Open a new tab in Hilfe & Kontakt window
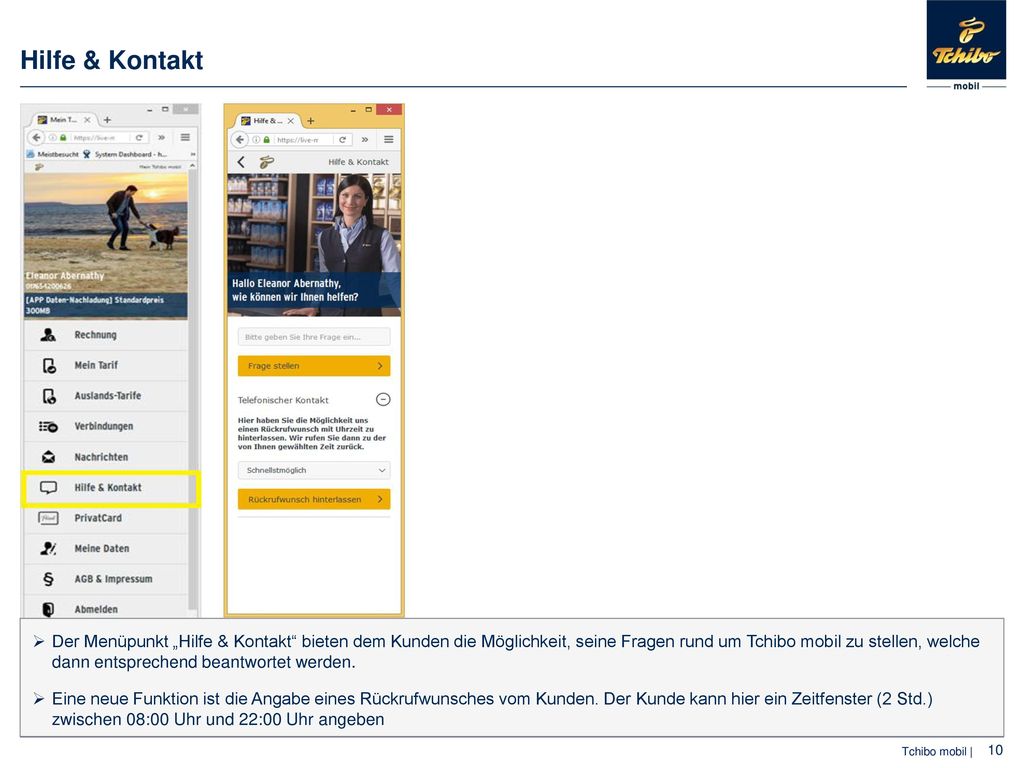Screen dimensions: 1024x768 [x=311, y=121]
